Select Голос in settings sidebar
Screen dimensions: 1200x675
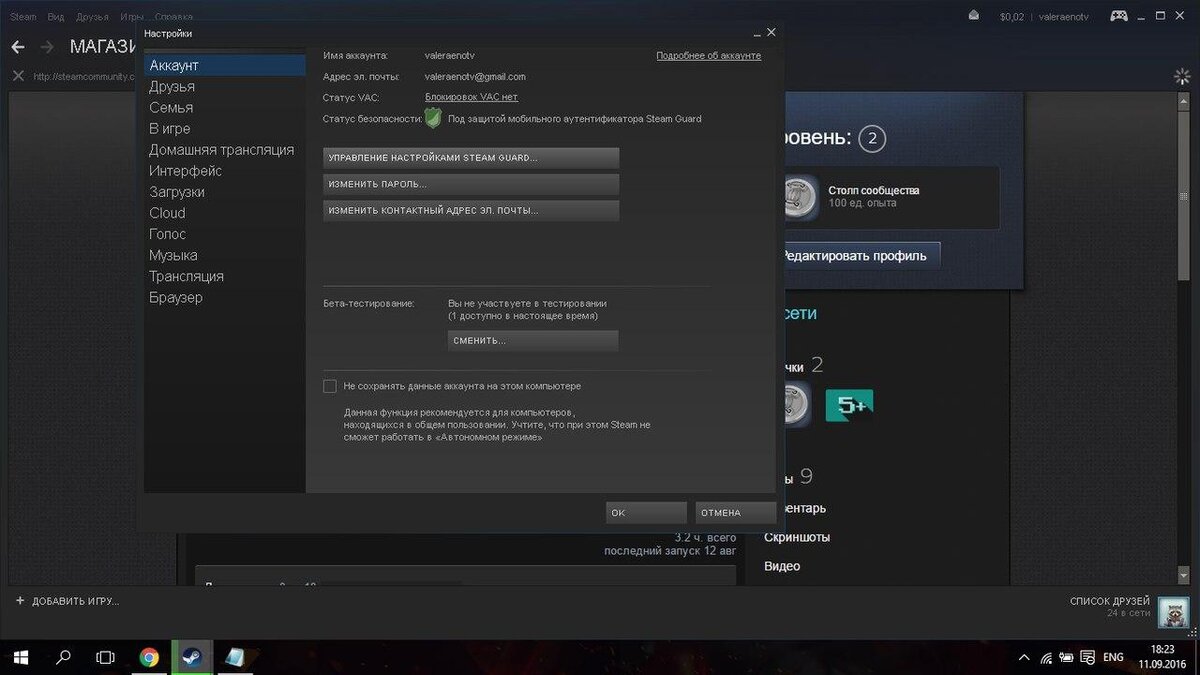pyautogui.click(x=225, y=233)
